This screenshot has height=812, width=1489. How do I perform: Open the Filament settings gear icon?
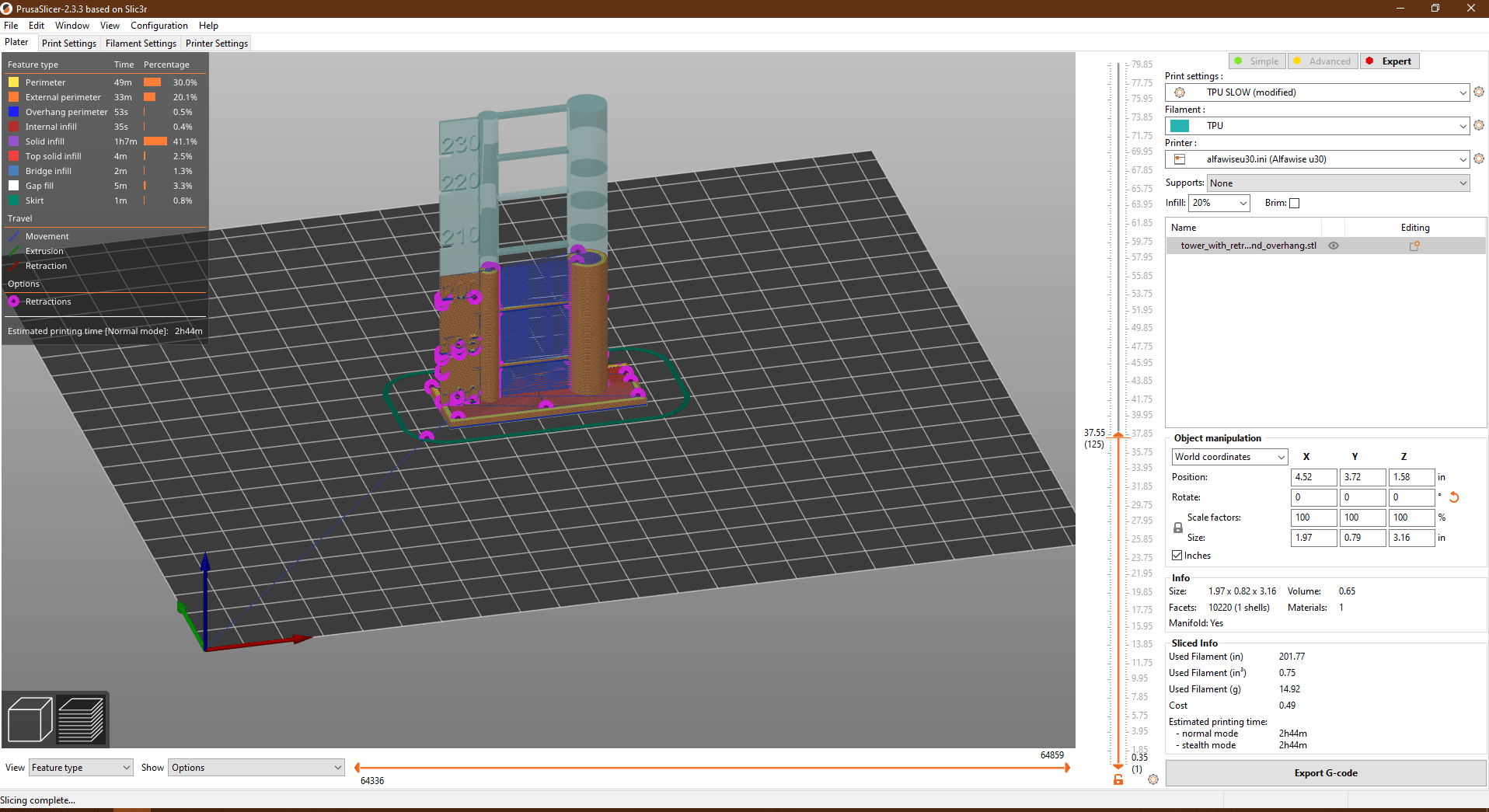point(1479,125)
